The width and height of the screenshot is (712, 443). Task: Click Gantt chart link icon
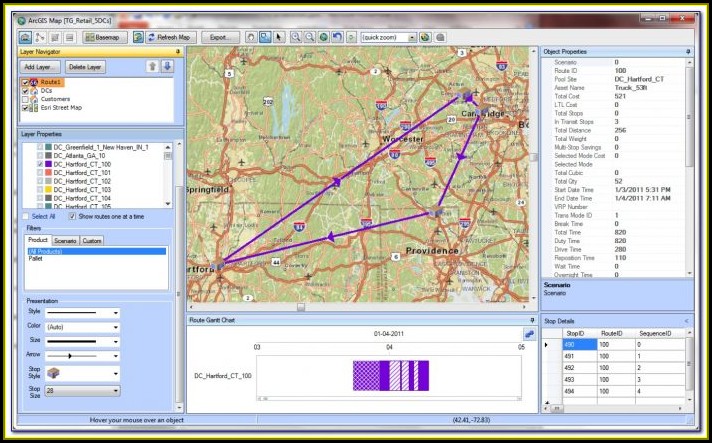tap(528, 333)
